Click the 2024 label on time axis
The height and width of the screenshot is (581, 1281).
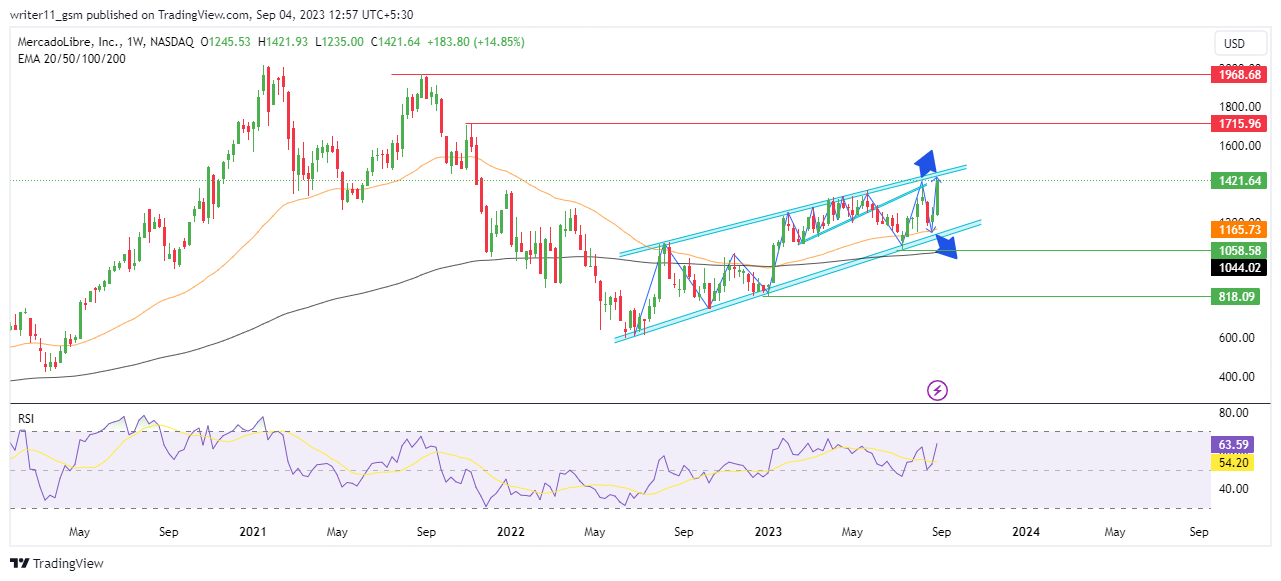(1025, 532)
